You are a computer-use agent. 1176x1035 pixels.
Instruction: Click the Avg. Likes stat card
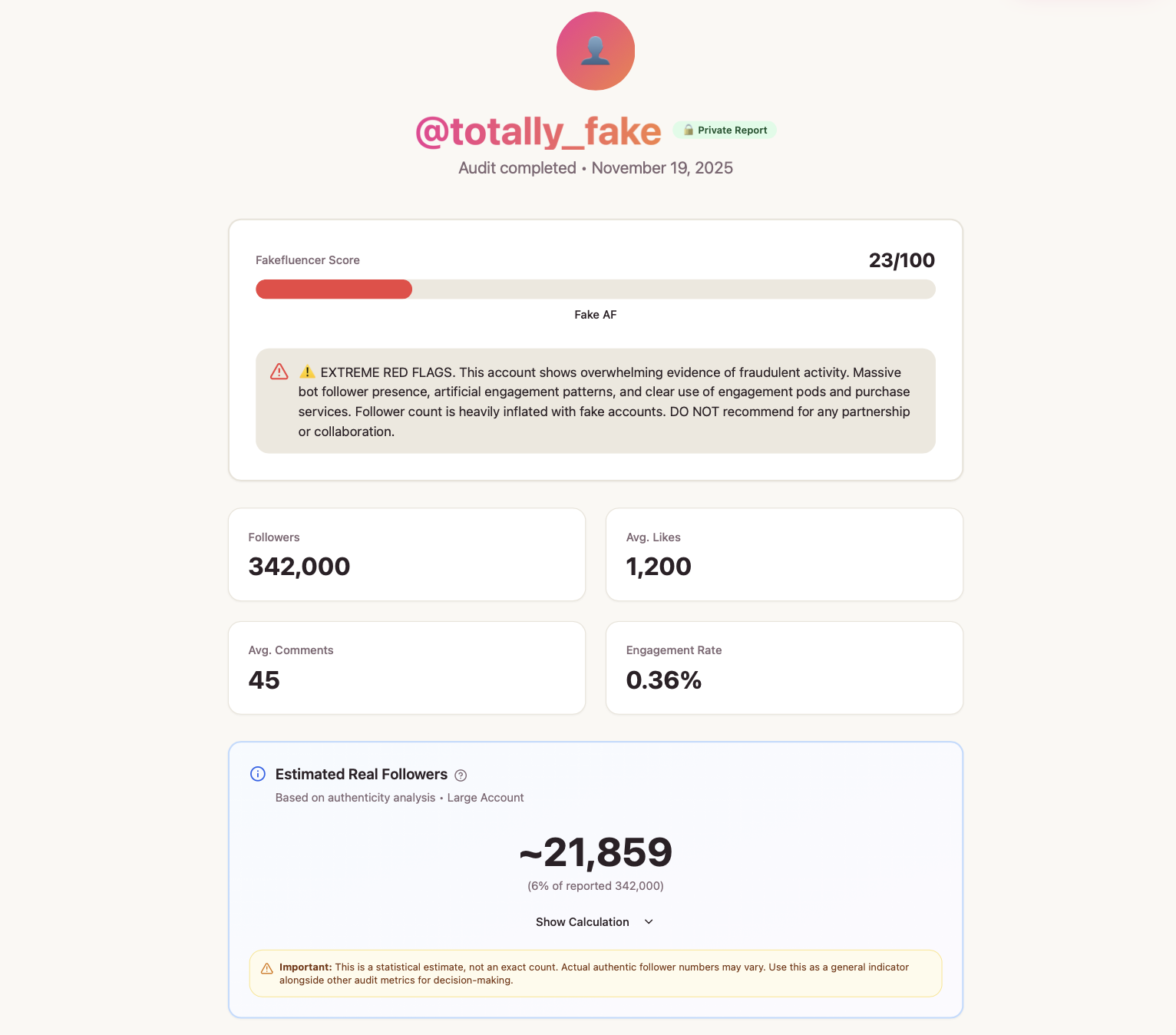tap(784, 554)
